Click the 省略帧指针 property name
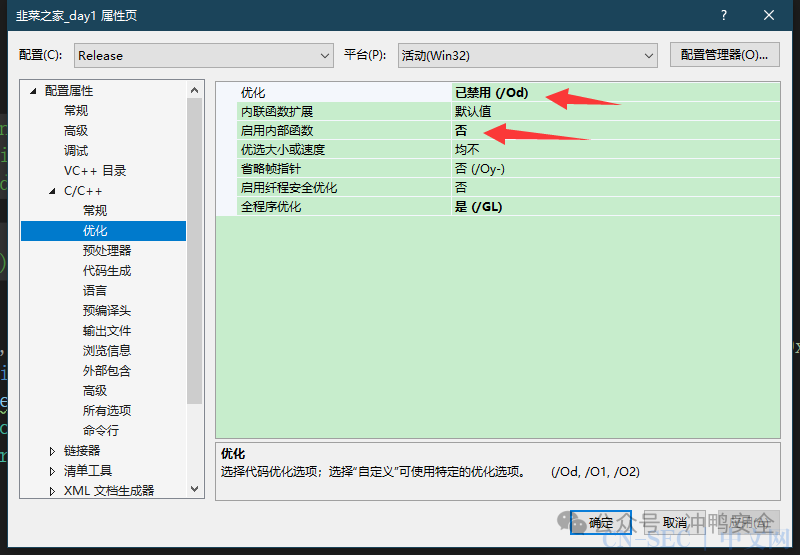The height and width of the screenshot is (555, 800). tap(344, 169)
